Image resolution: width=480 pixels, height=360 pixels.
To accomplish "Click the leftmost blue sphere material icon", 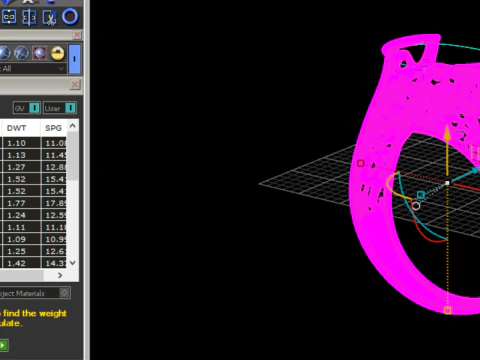I will pyautogui.click(x=5, y=53).
